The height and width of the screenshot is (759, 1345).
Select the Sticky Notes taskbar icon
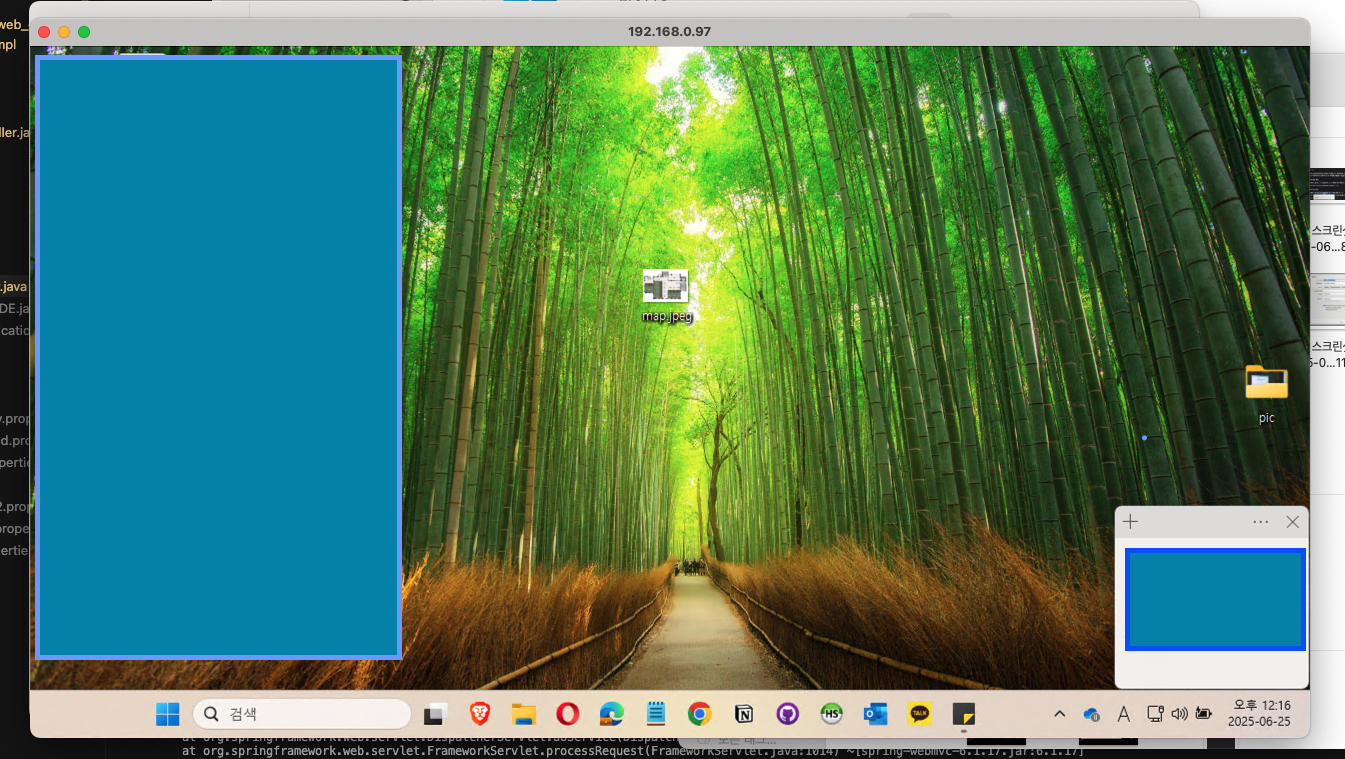click(x=963, y=714)
